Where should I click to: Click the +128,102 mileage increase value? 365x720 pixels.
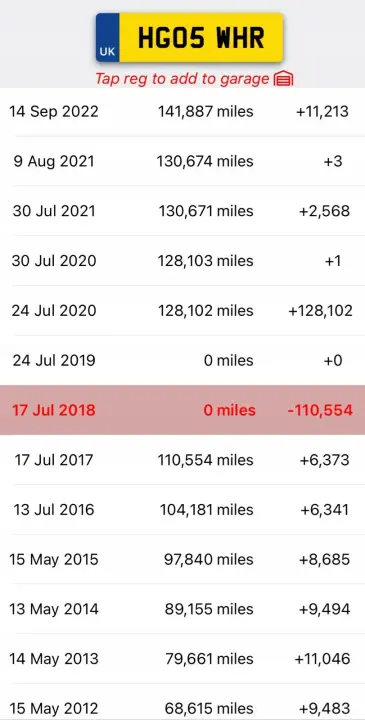coord(320,310)
